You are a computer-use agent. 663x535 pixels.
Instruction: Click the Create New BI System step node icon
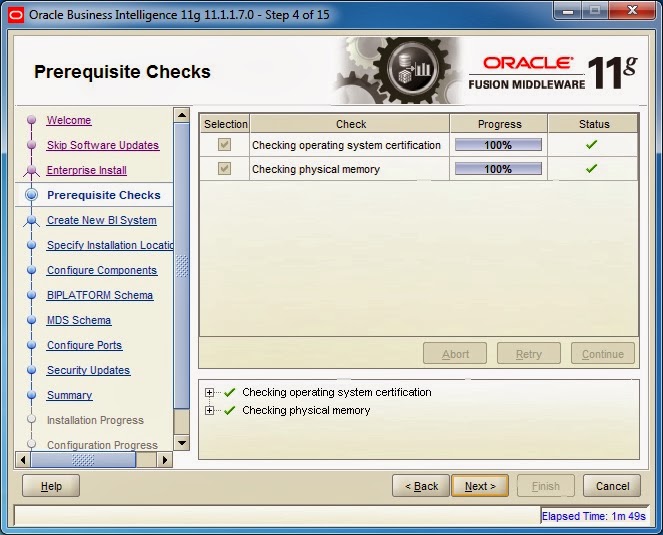[x=31, y=220]
